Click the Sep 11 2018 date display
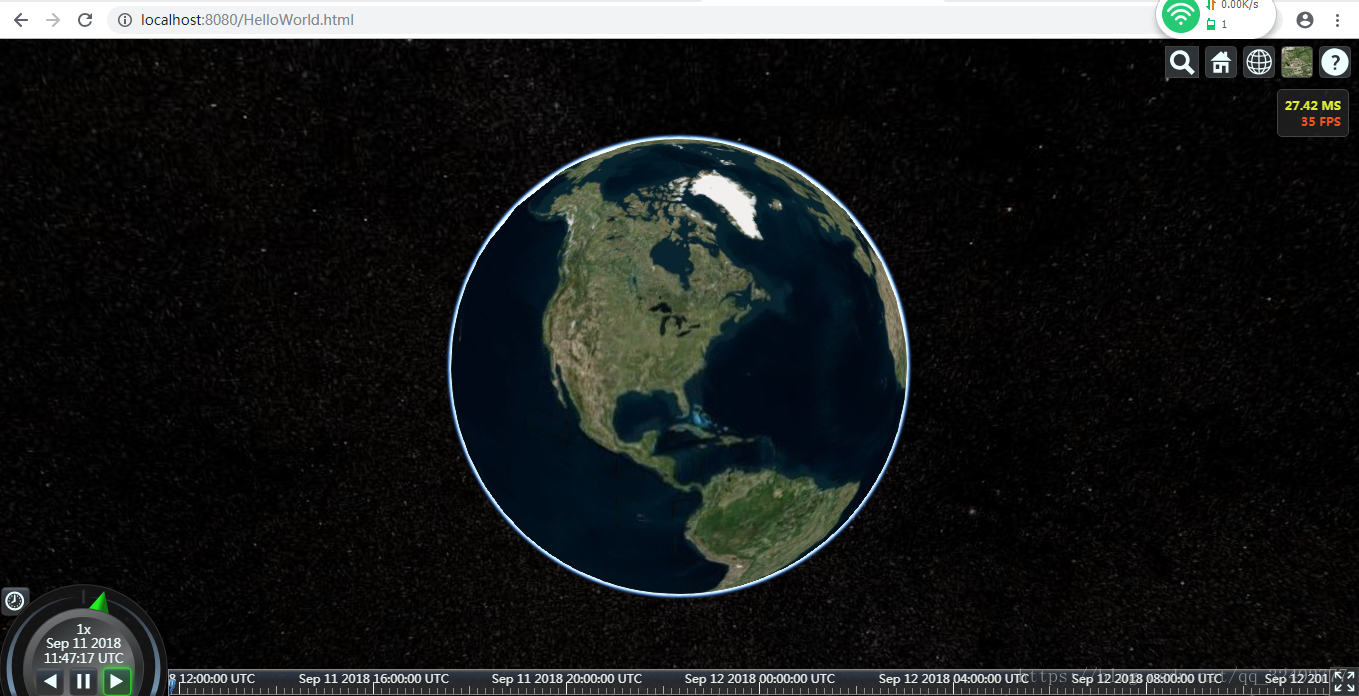This screenshot has height=696, width=1359. (84, 643)
